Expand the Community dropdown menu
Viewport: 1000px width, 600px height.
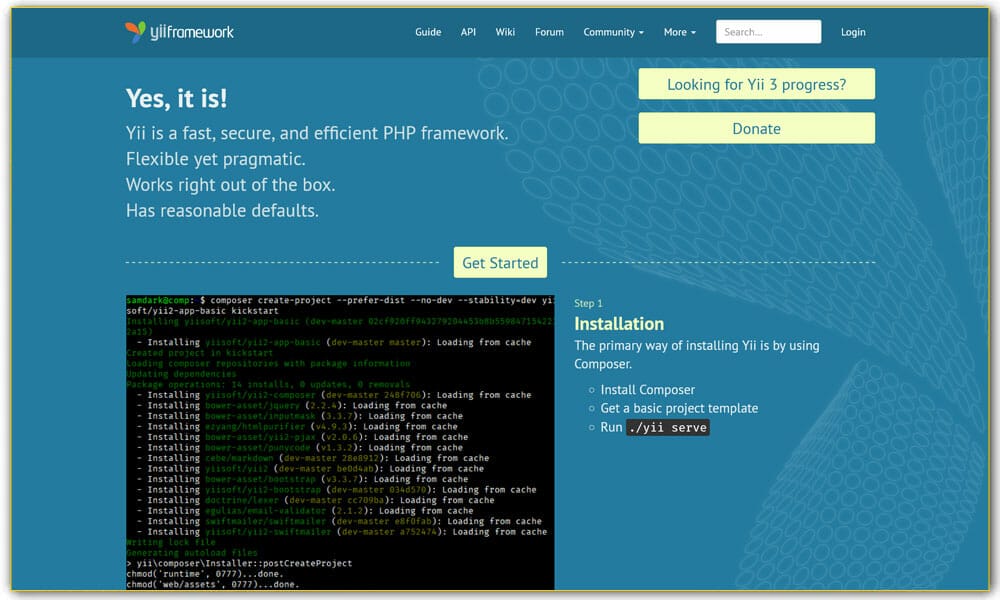pyautogui.click(x=614, y=32)
